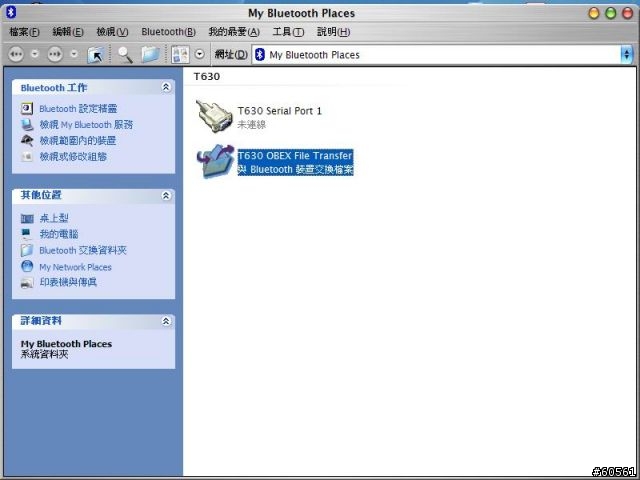Click the 檢視 My Bluetooth 服務 link
This screenshot has height=480, width=640.
coord(86,124)
